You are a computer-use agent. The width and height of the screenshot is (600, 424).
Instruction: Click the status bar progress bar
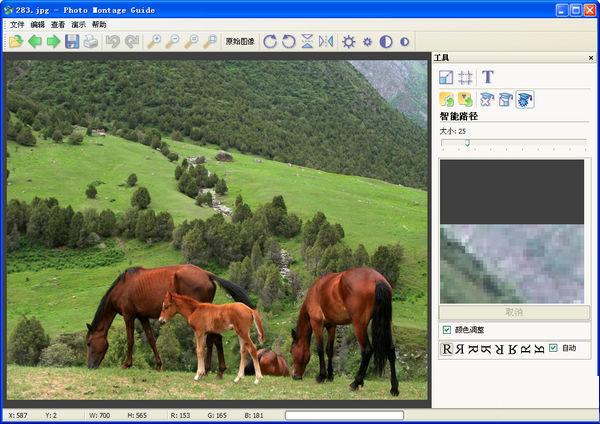pyautogui.click(x=344, y=415)
